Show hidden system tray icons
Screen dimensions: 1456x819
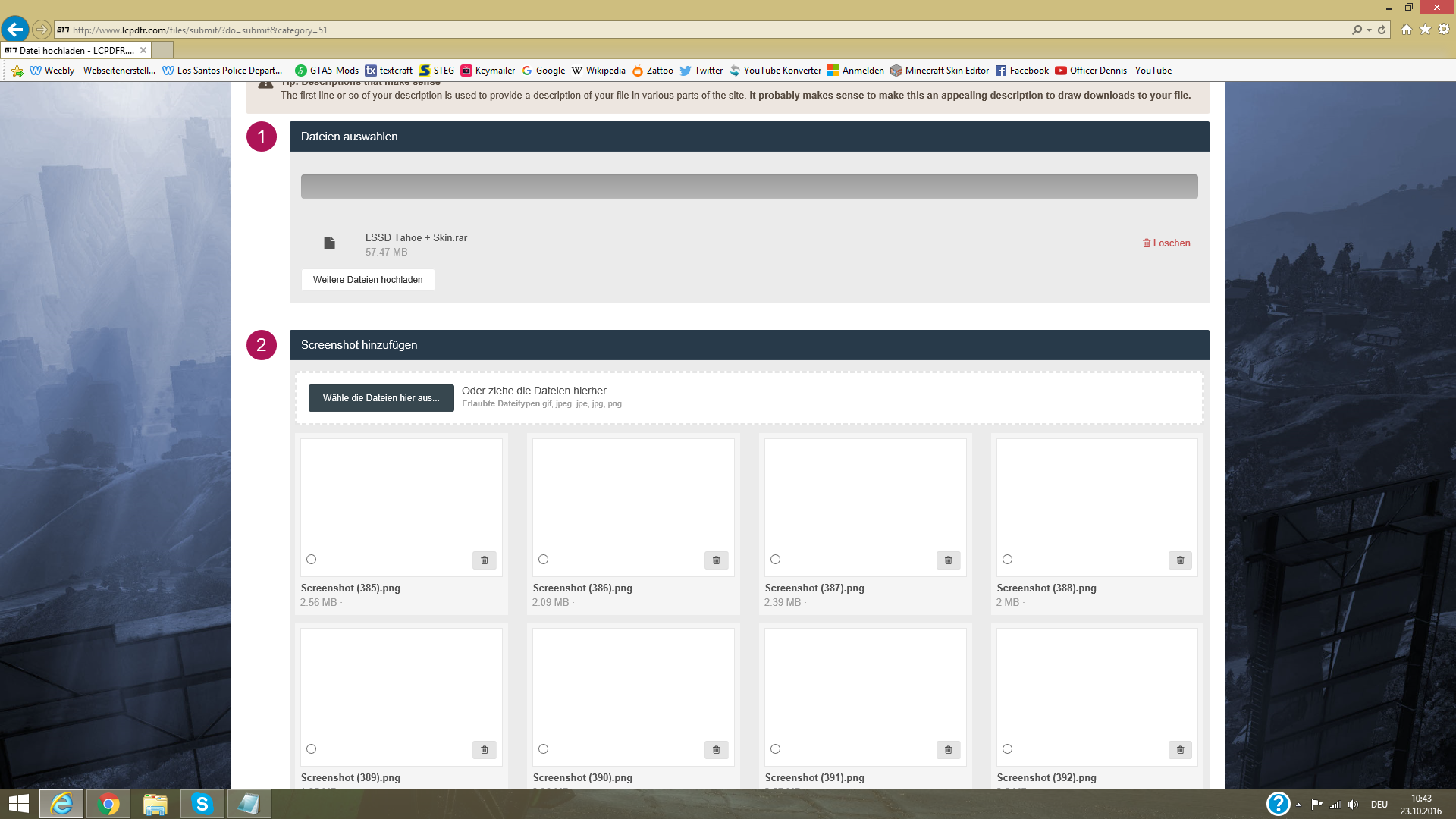tap(1298, 805)
